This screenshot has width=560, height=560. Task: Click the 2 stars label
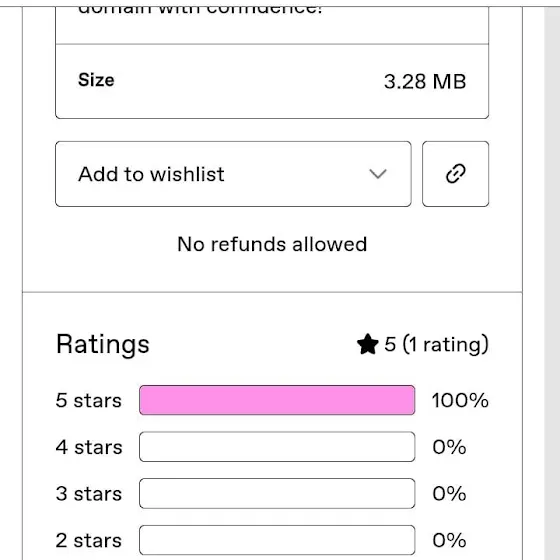click(x=89, y=540)
